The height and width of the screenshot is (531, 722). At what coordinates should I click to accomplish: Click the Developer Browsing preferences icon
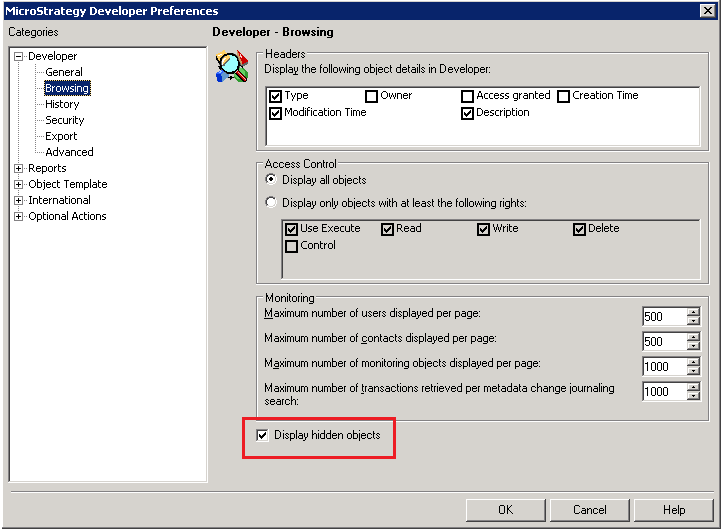point(232,66)
